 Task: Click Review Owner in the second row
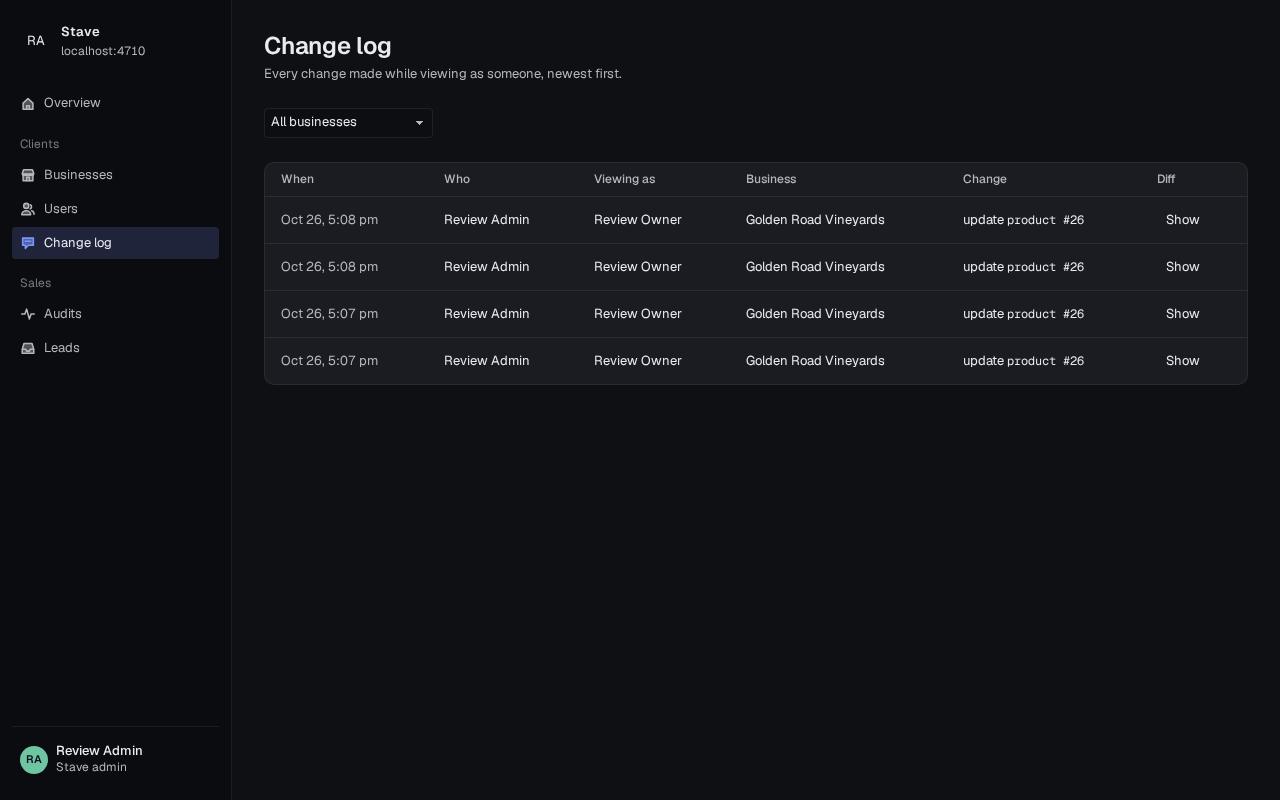click(x=637, y=267)
